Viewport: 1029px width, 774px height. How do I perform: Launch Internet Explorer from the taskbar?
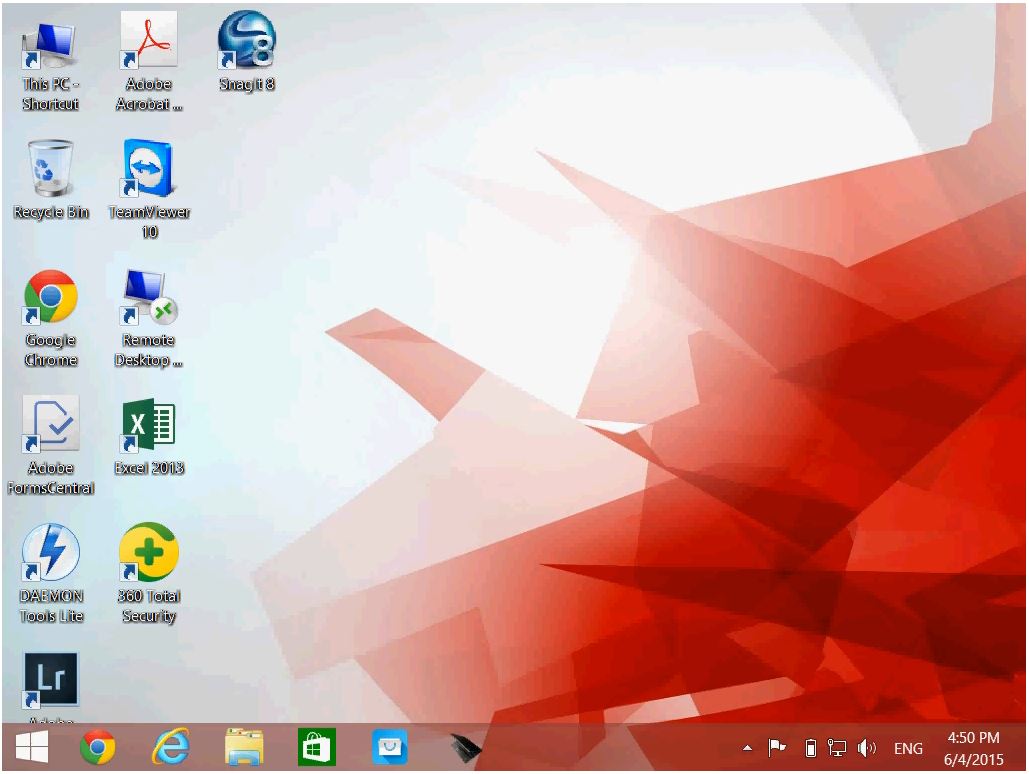170,747
